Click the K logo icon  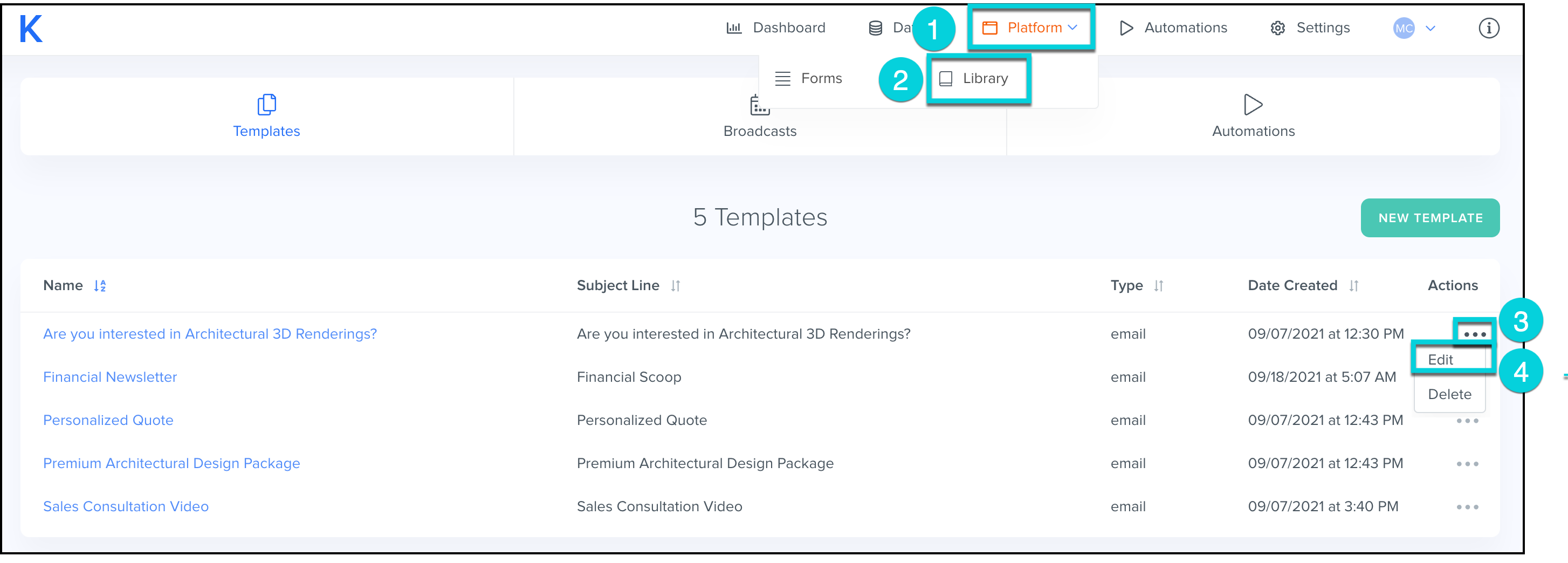click(31, 29)
